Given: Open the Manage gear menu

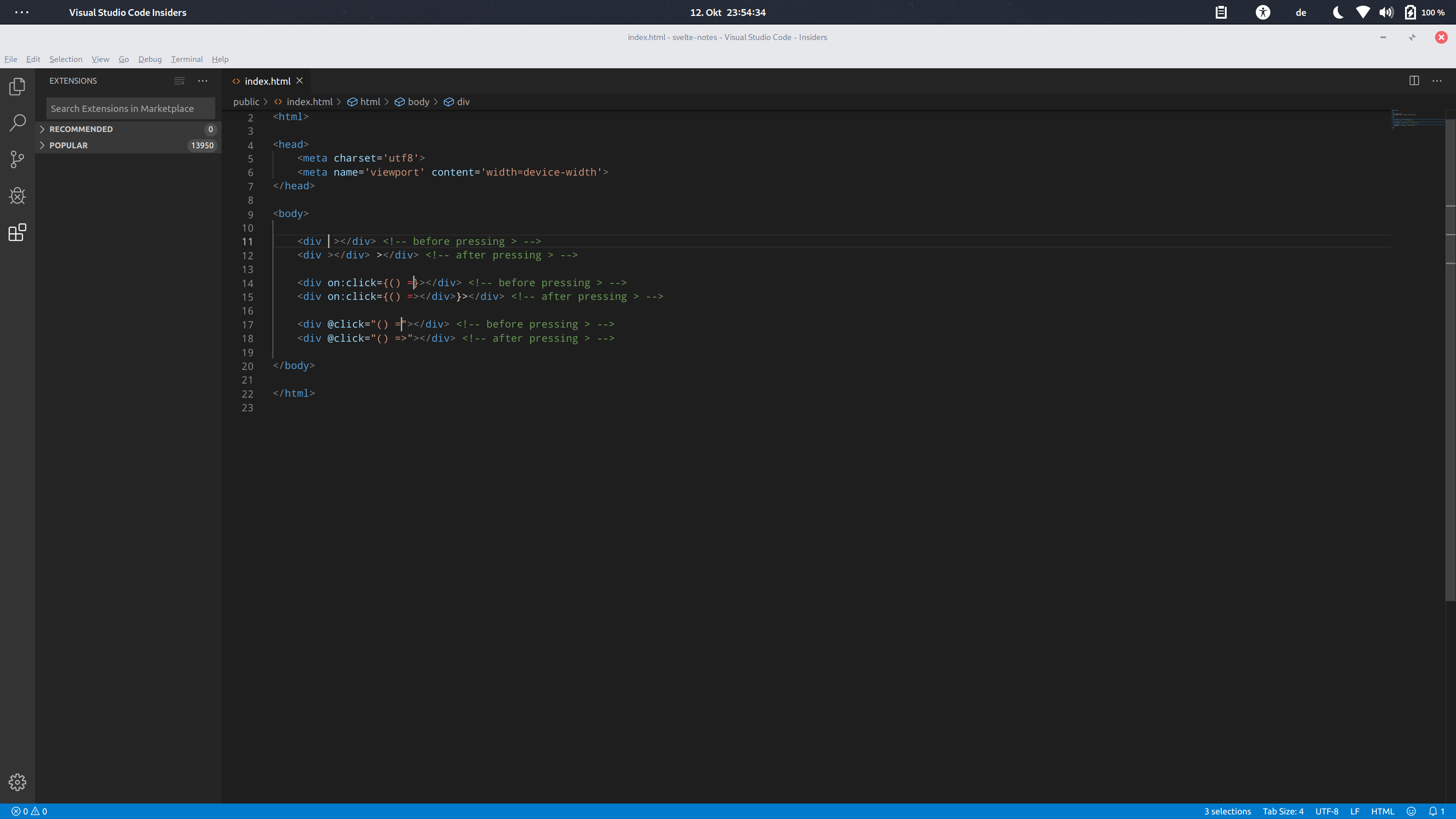Looking at the screenshot, I should point(17,782).
